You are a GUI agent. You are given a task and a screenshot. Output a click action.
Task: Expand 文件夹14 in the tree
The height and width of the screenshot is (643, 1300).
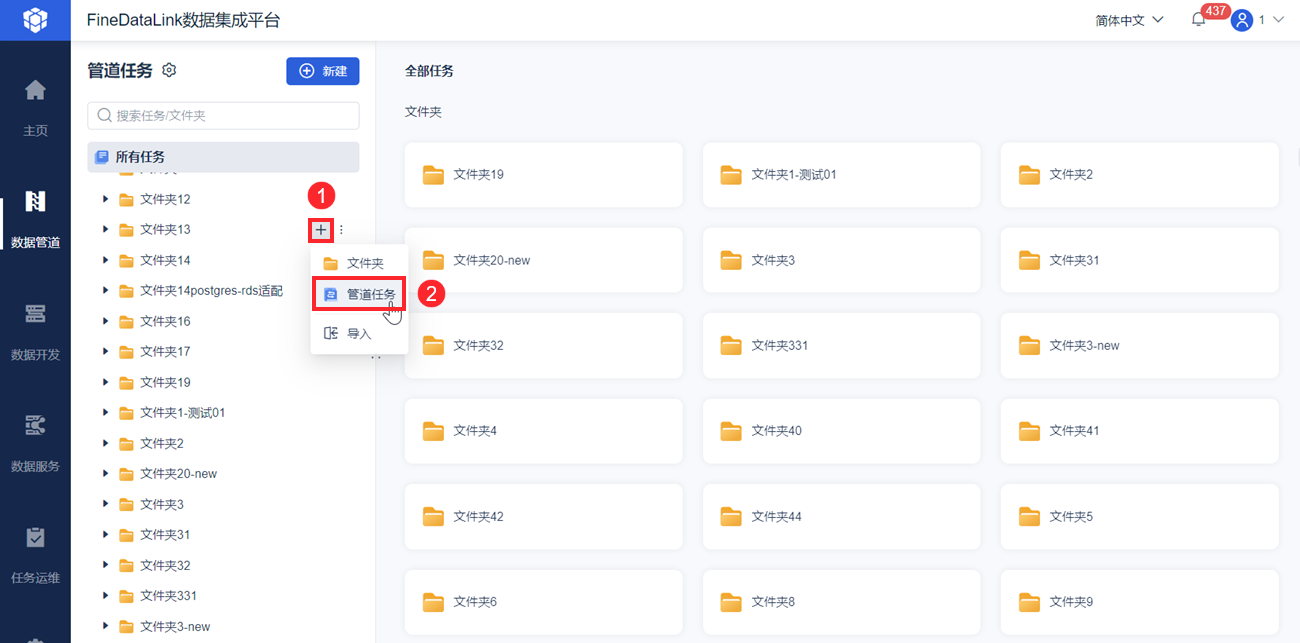(105, 260)
